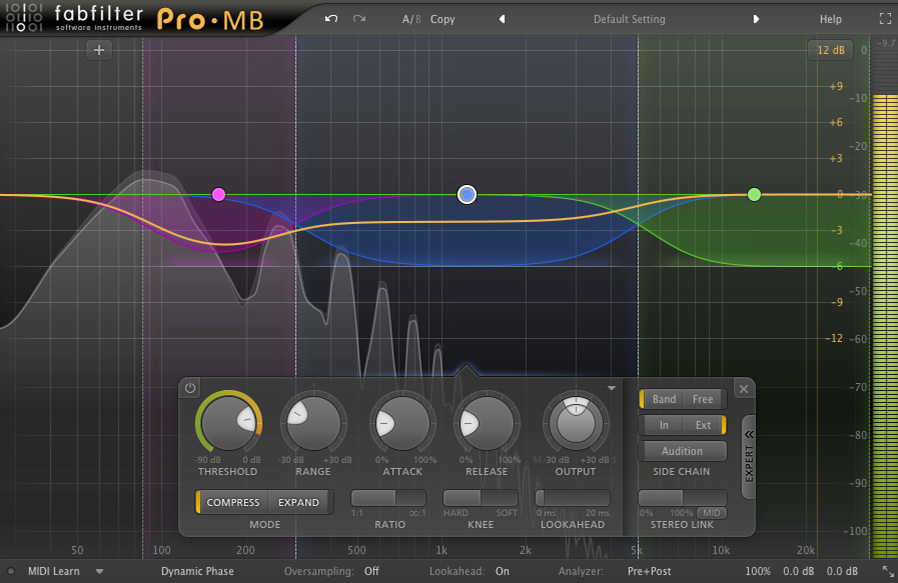Select Free side chain mode
898x583 pixels.
703,399
